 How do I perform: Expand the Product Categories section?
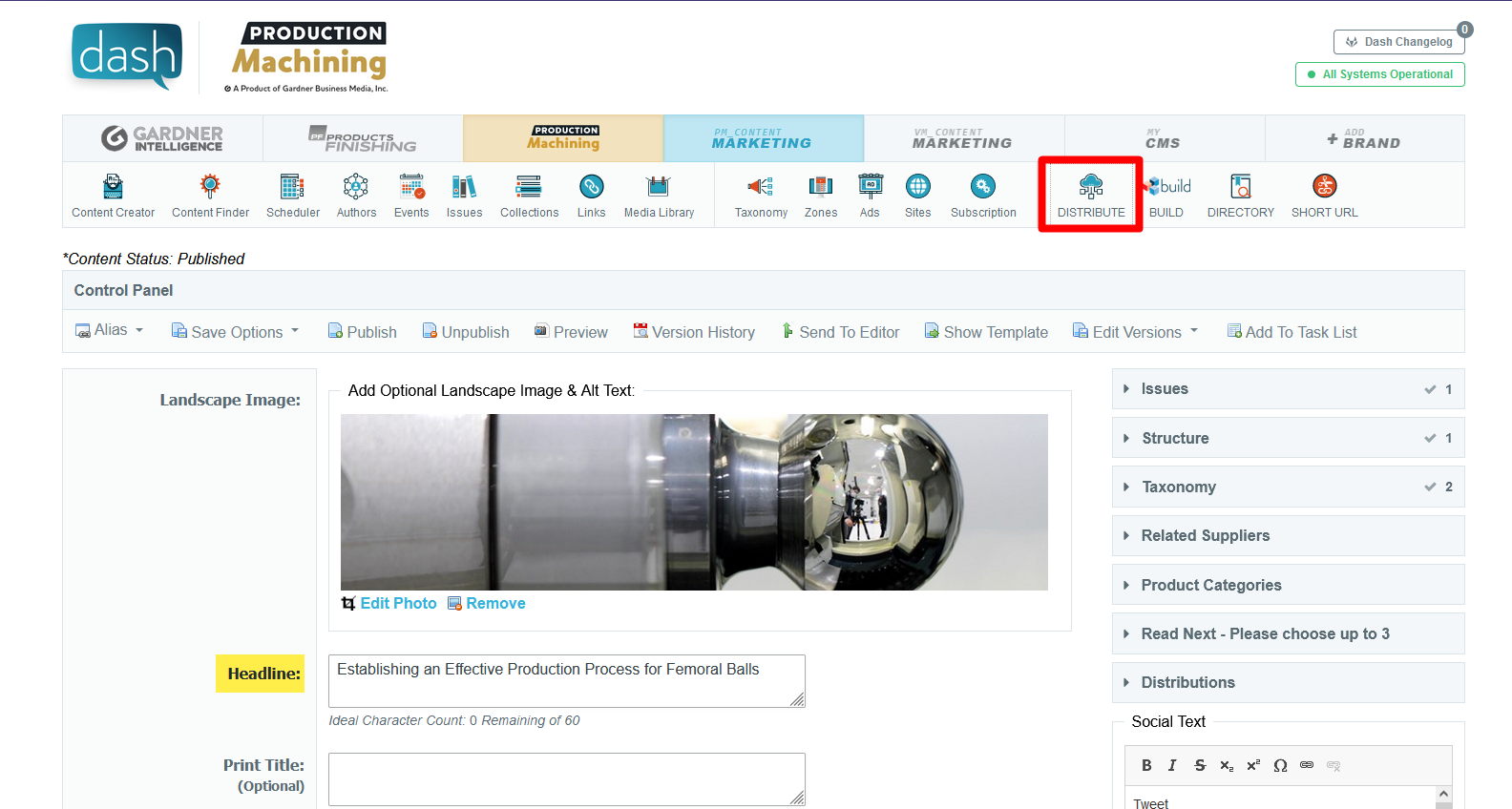click(1210, 585)
